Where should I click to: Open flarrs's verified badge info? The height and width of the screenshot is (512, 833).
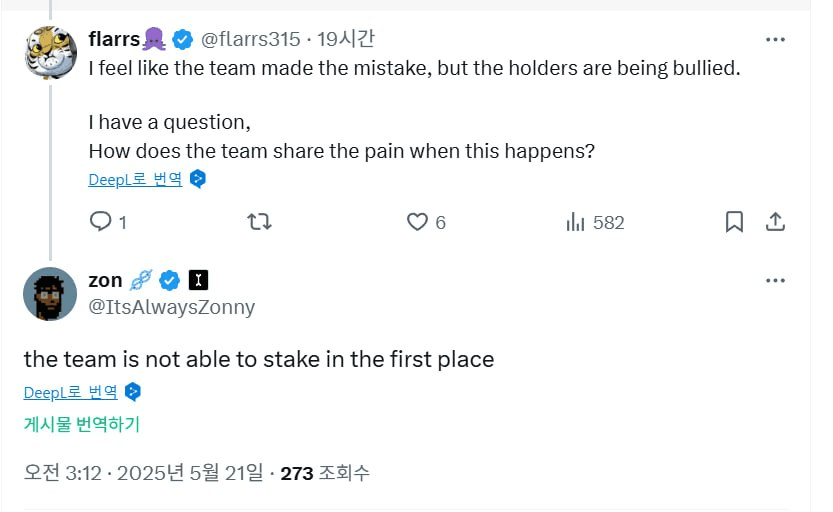[182, 39]
